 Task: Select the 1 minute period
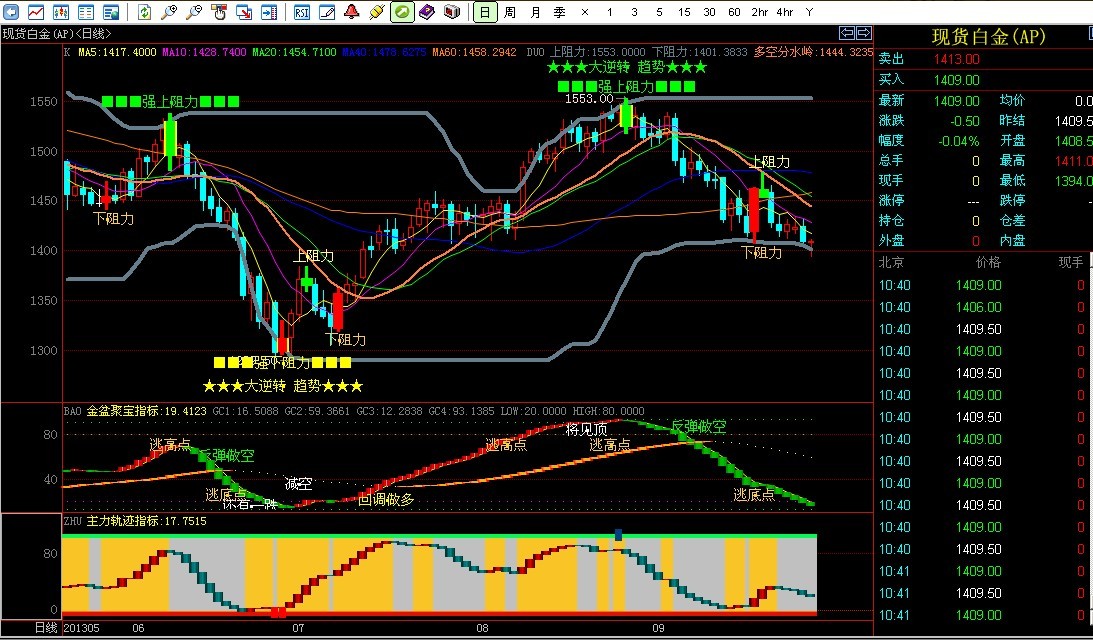pyautogui.click(x=610, y=12)
